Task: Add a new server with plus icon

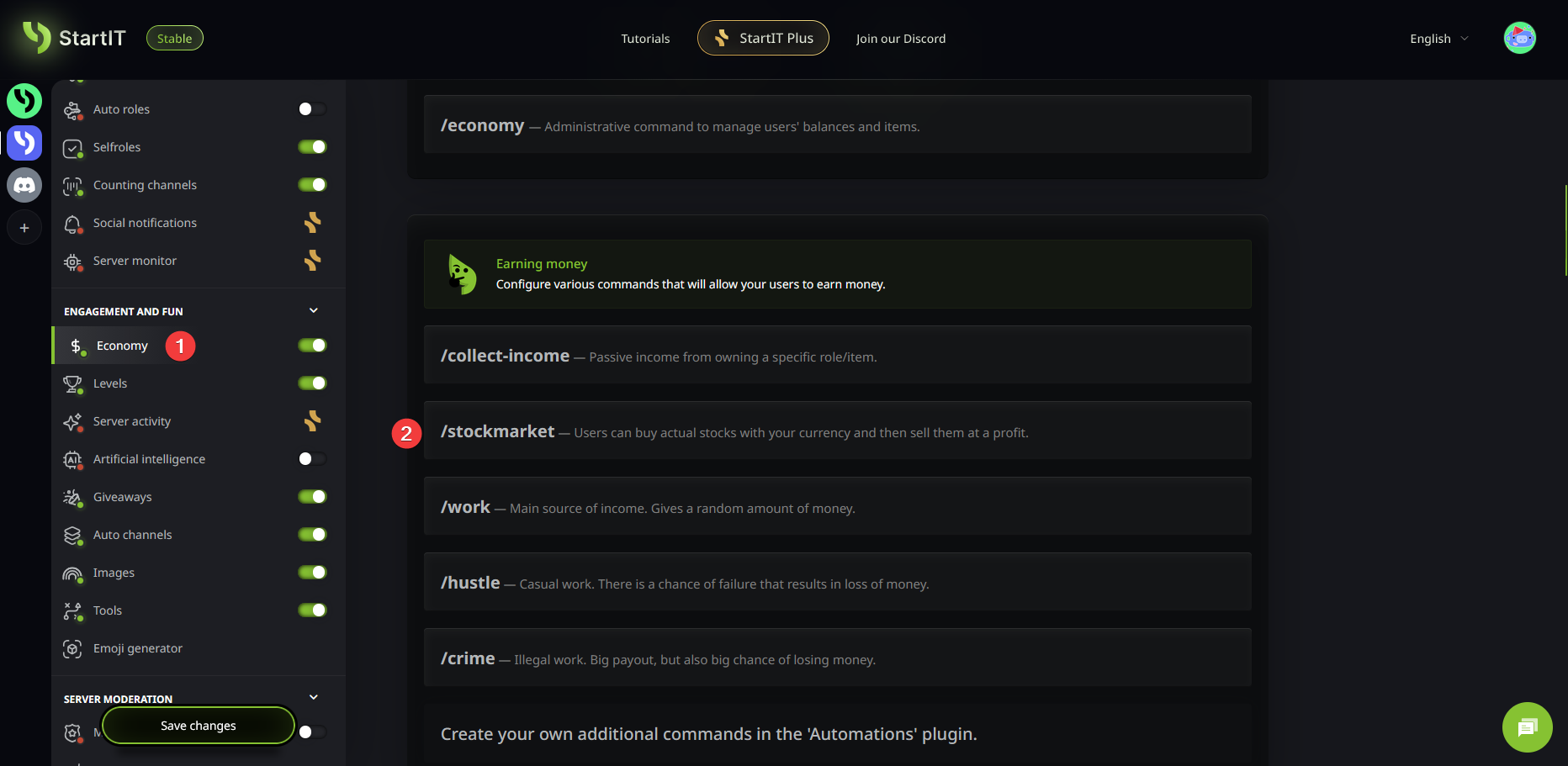Action: pyautogui.click(x=24, y=228)
